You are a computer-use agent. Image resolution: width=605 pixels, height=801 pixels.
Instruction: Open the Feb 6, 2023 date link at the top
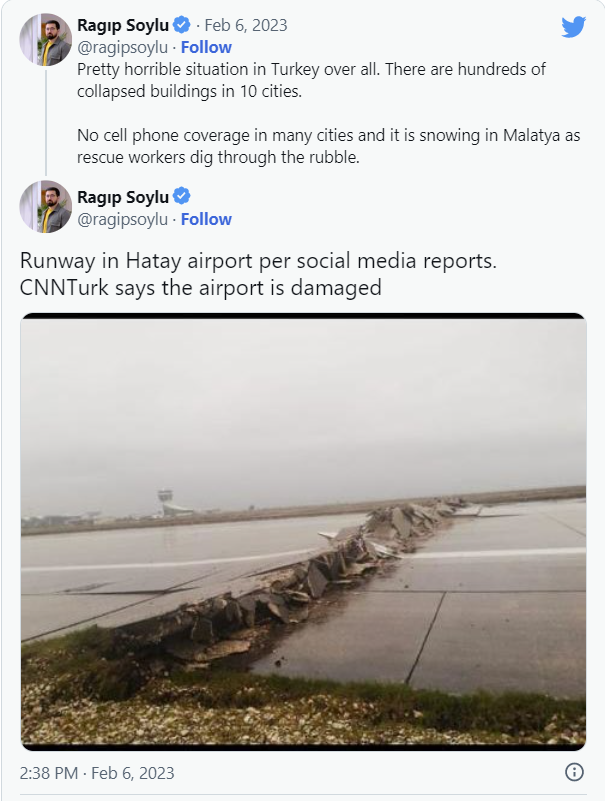(245, 26)
